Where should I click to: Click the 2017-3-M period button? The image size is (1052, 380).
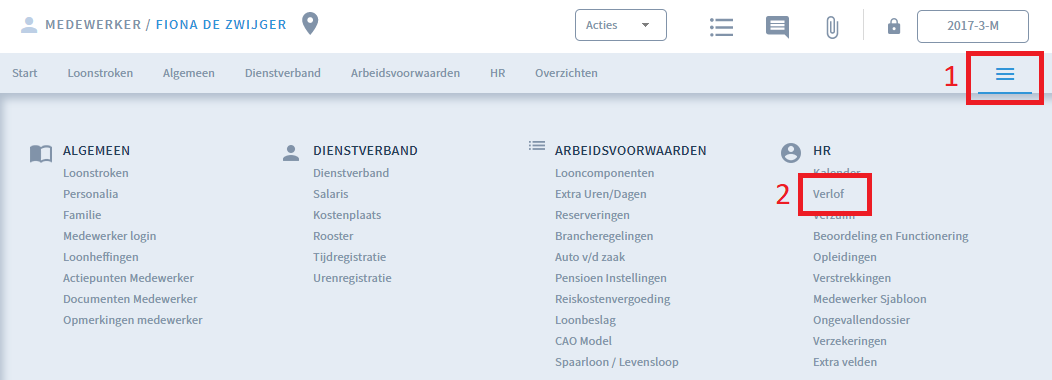click(973, 26)
